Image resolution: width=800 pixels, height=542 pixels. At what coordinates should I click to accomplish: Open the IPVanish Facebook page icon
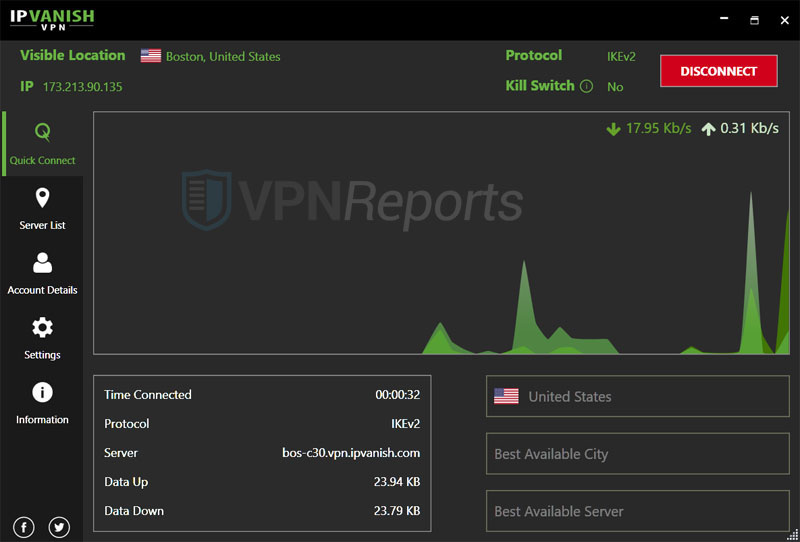[x=24, y=527]
